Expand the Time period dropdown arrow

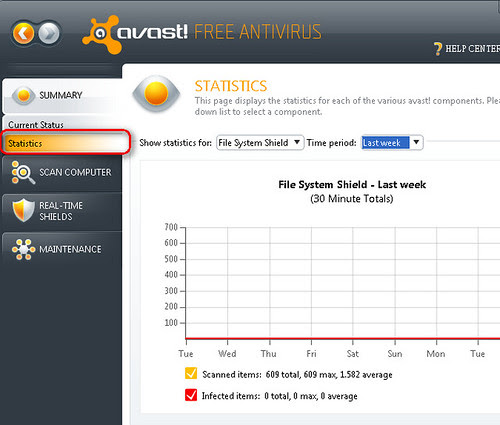416,142
